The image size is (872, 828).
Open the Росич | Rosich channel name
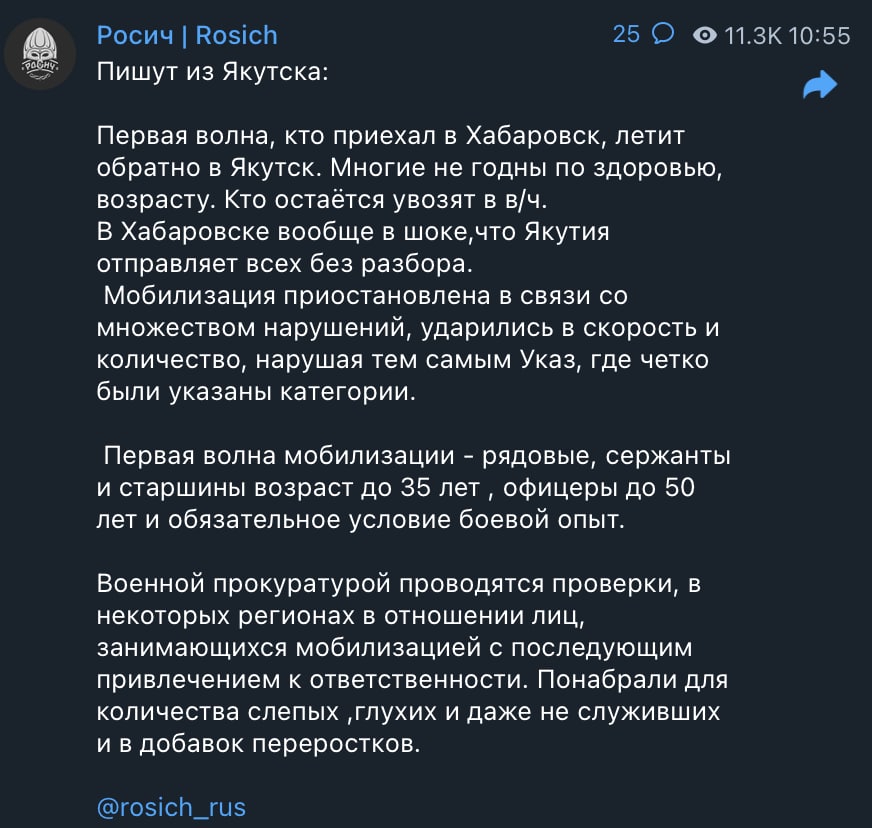[x=187, y=36]
